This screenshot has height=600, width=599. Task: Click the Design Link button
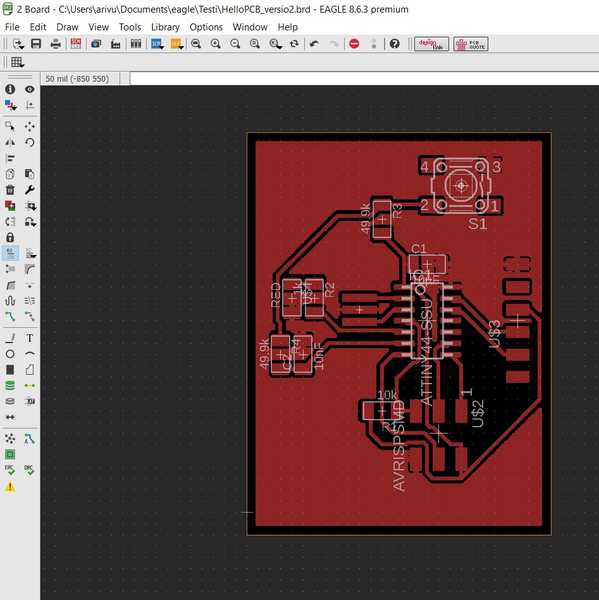pos(431,44)
